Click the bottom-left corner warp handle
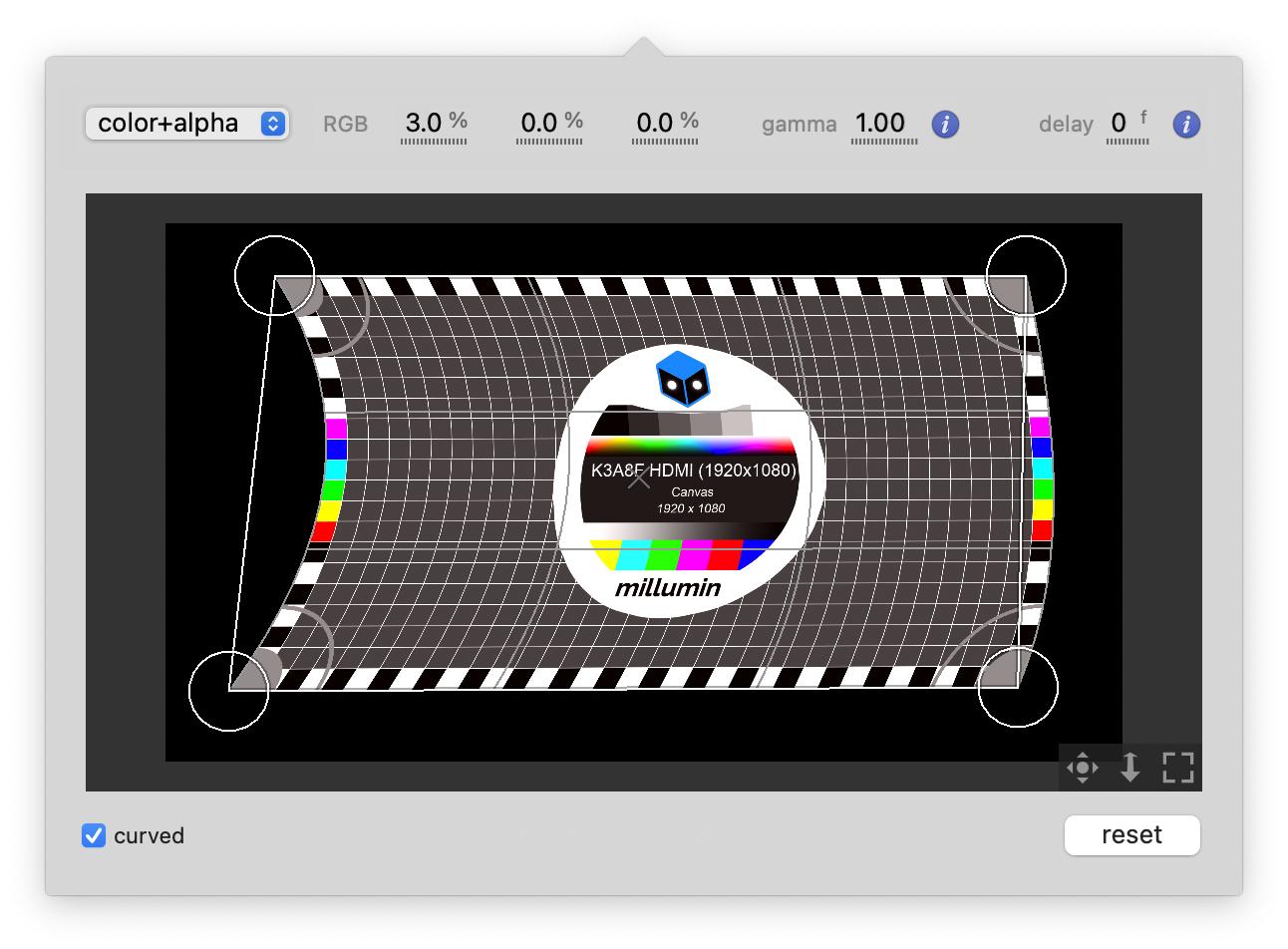1288x949 pixels. (229, 690)
